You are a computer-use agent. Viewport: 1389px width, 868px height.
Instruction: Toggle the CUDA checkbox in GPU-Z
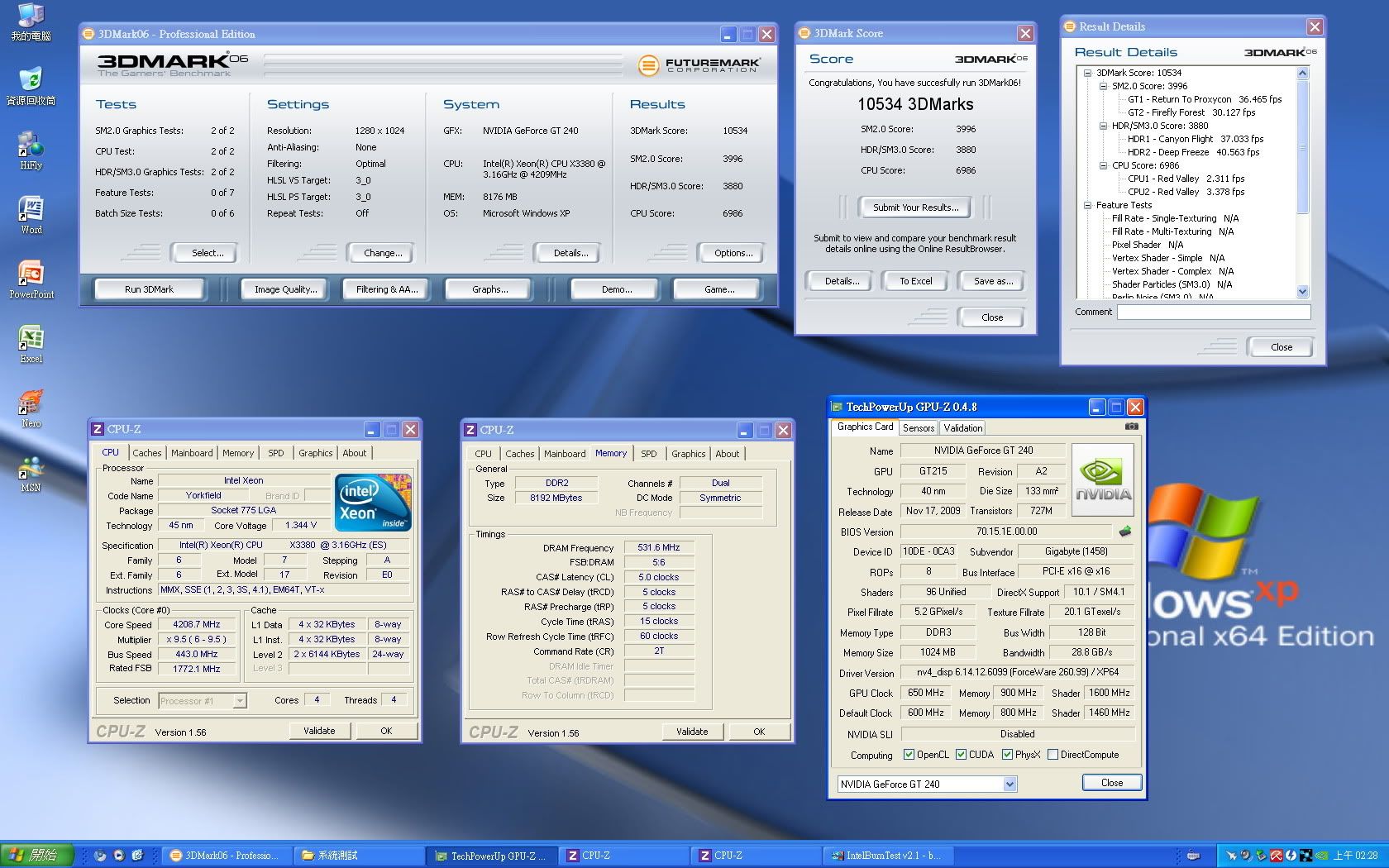[x=962, y=754]
